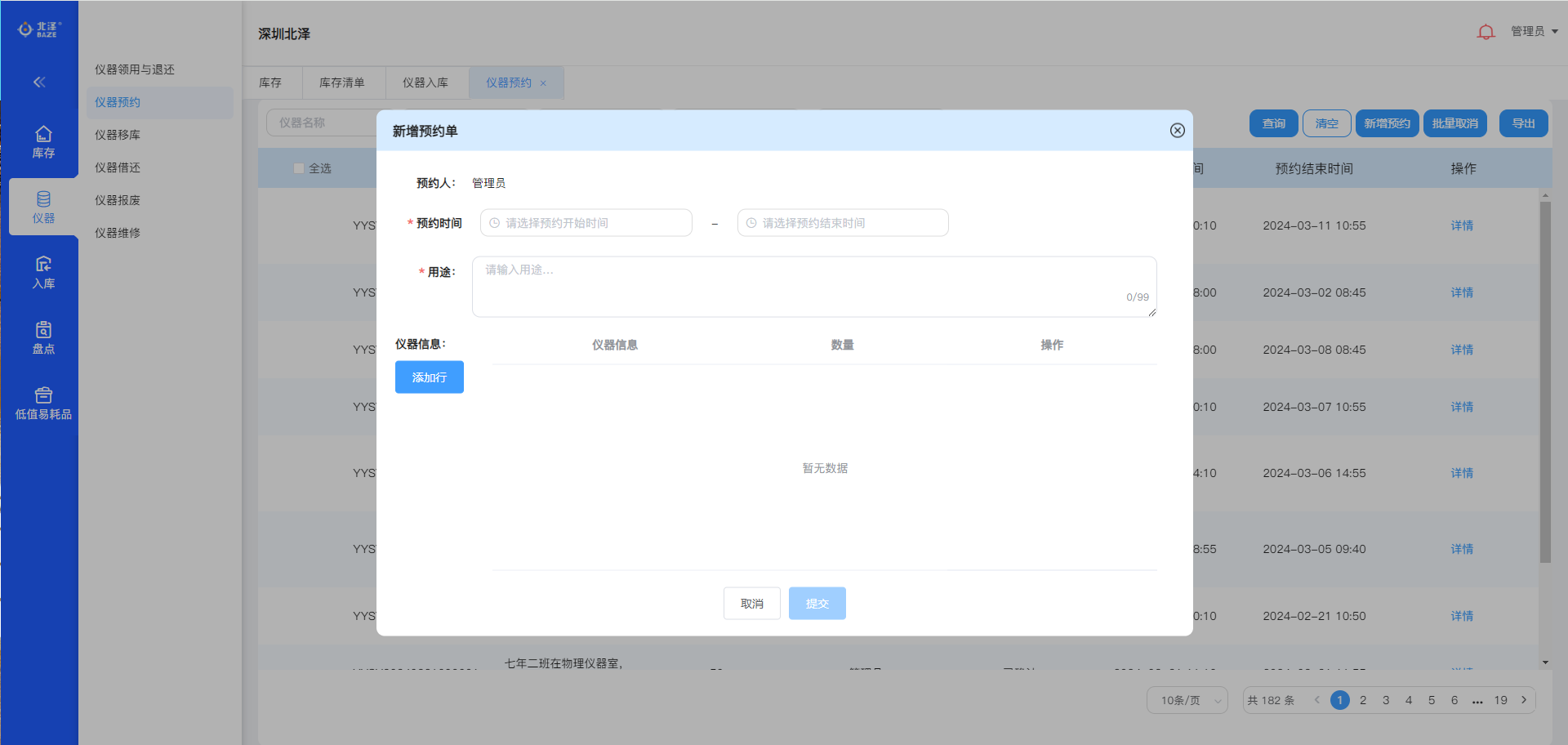Select 仪器移库 in the side menu

pos(118,135)
